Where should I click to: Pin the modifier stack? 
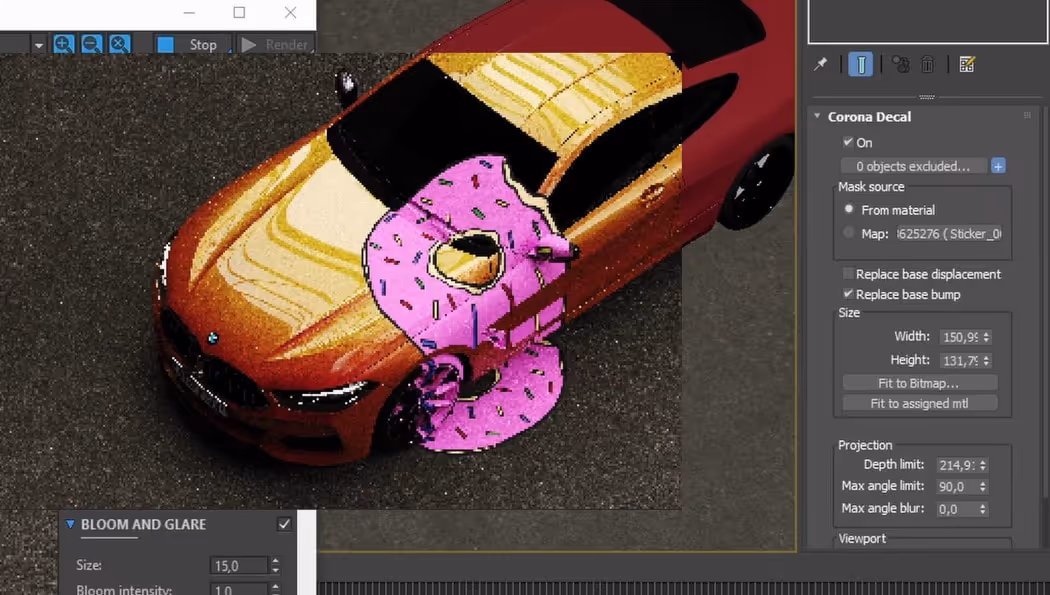(x=820, y=63)
